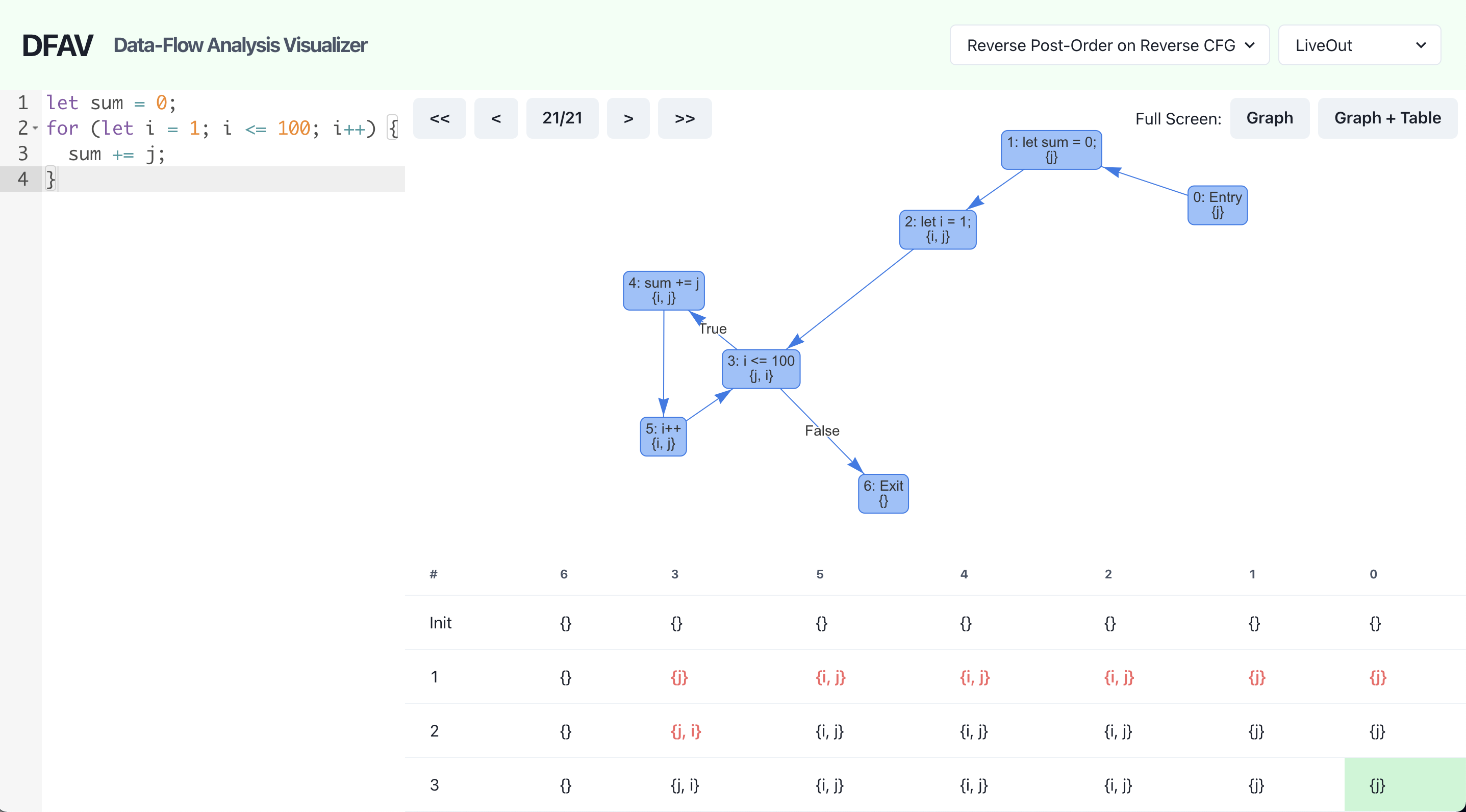This screenshot has width=1466, height=812.
Task: Click the go-to-first-step (<<) icon
Action: coord(440,117)
